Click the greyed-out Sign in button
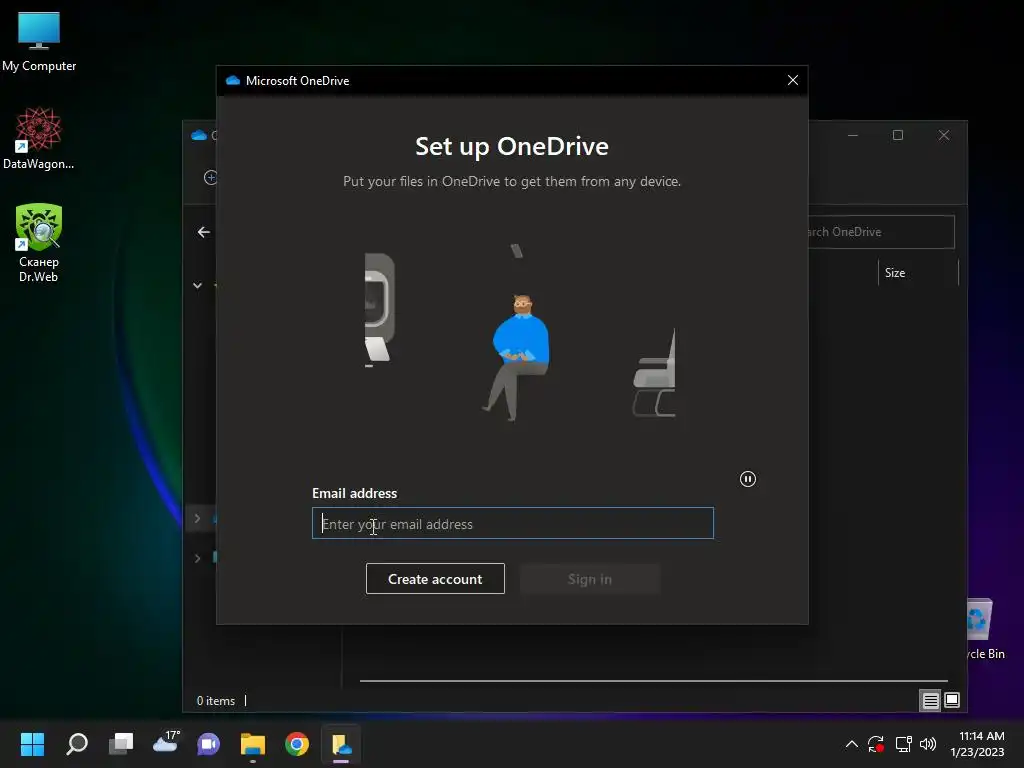Viewport: 1024px width, 768px height. tap(590, 579)
